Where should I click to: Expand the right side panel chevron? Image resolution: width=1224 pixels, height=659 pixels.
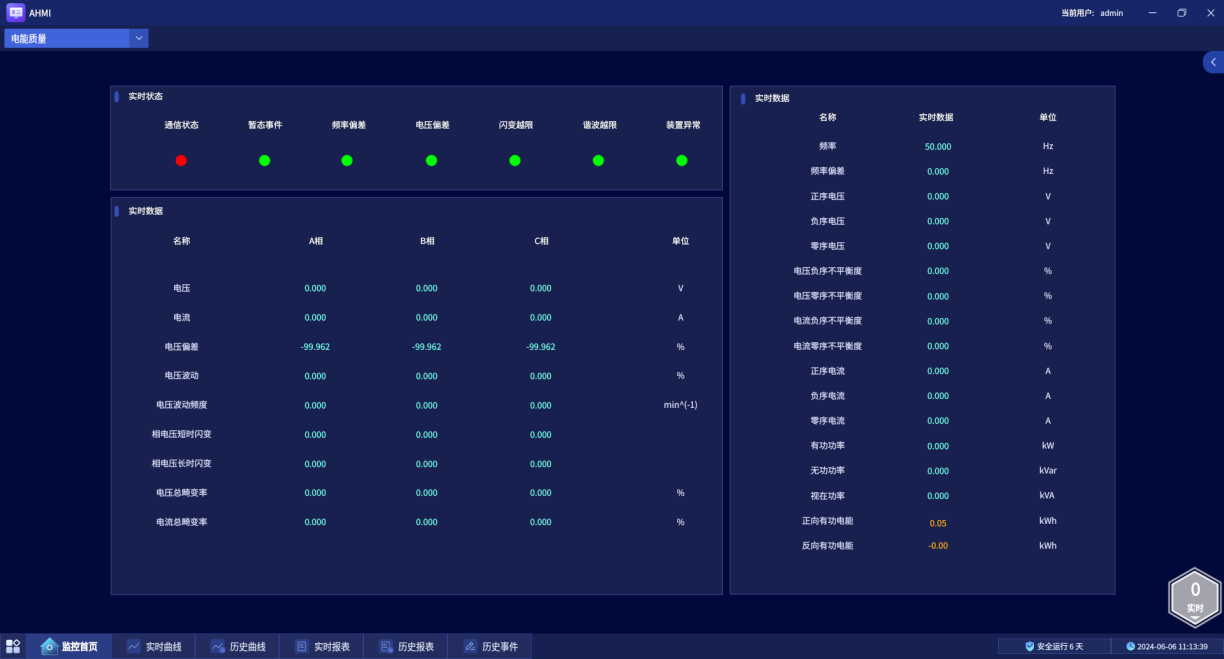1213,62
